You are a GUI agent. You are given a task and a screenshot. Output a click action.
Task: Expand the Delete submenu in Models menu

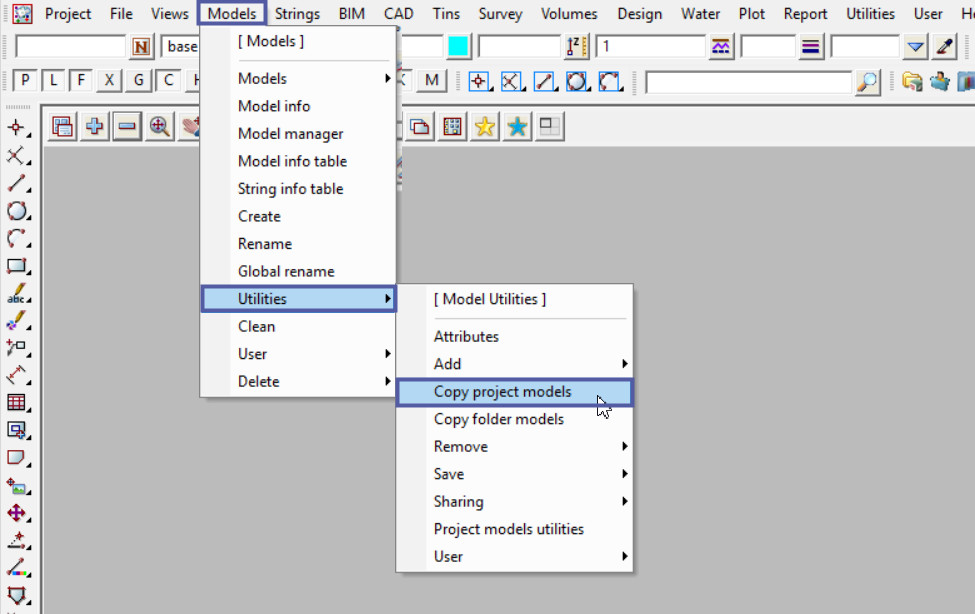pos(387,381)
